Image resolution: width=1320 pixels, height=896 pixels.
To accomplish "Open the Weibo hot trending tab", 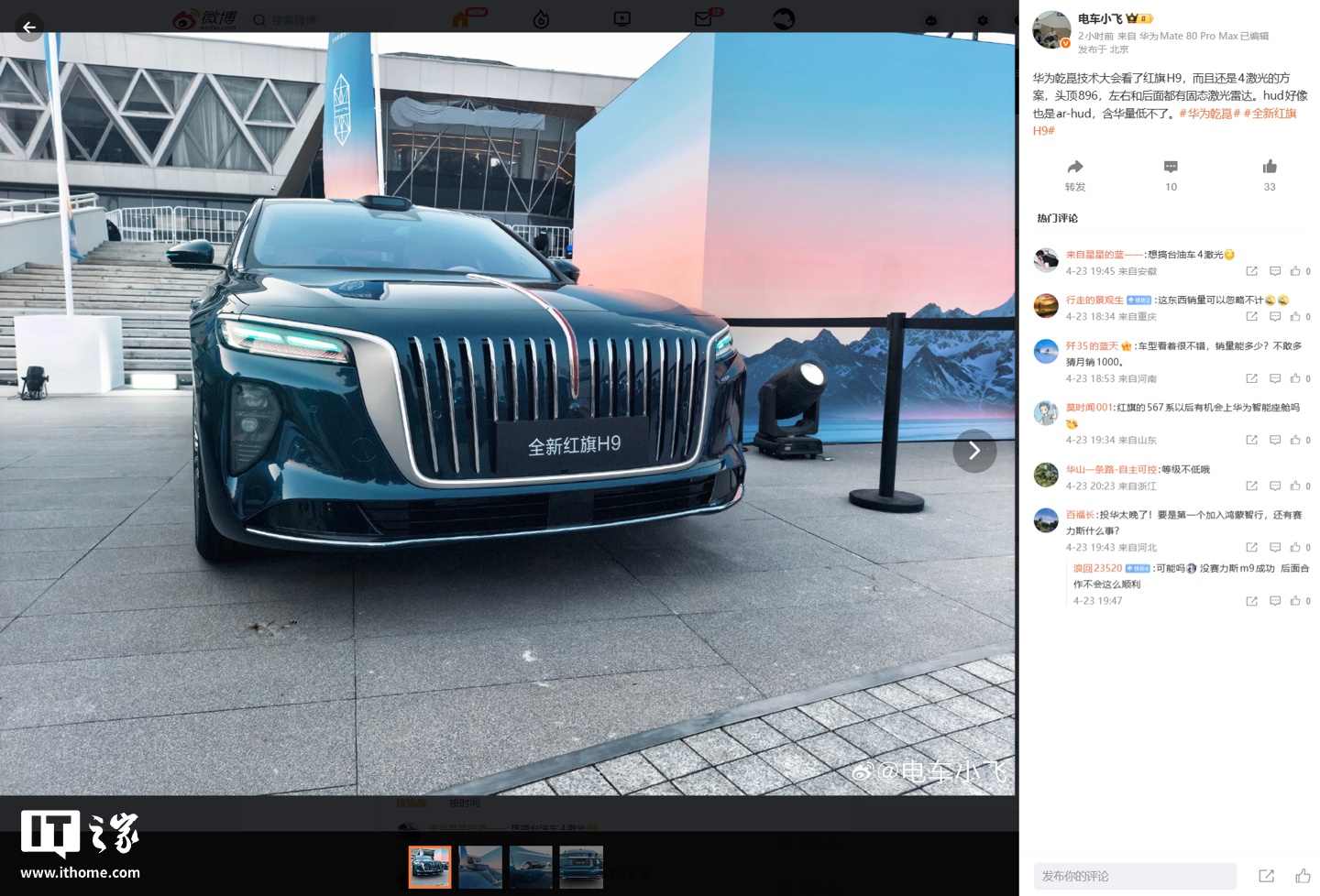I will [x=541, y=19].
